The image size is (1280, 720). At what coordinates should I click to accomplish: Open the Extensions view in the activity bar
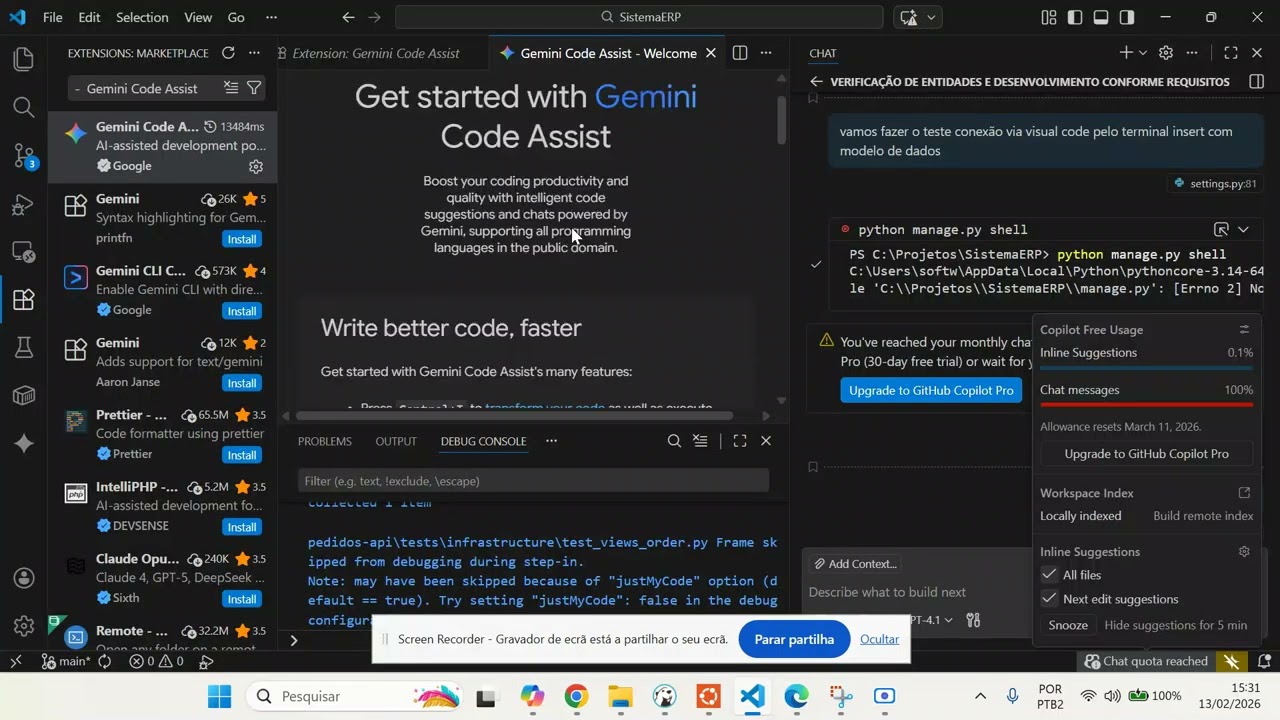tap(23, 299)
